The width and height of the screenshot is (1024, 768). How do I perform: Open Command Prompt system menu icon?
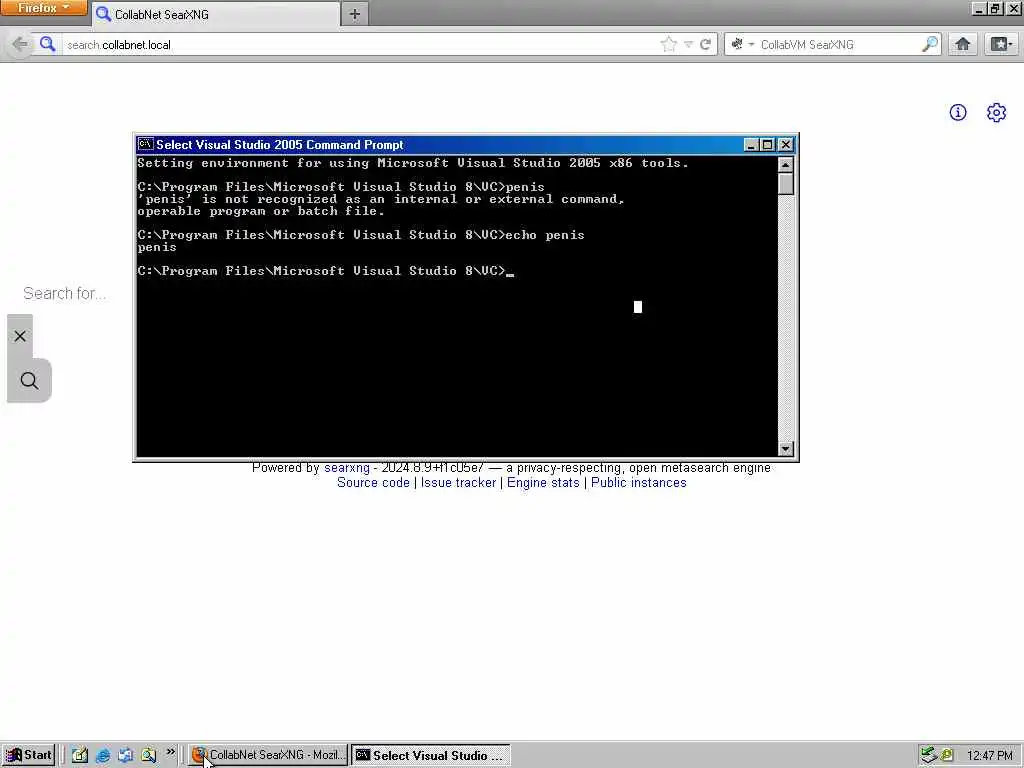[146, 144]
